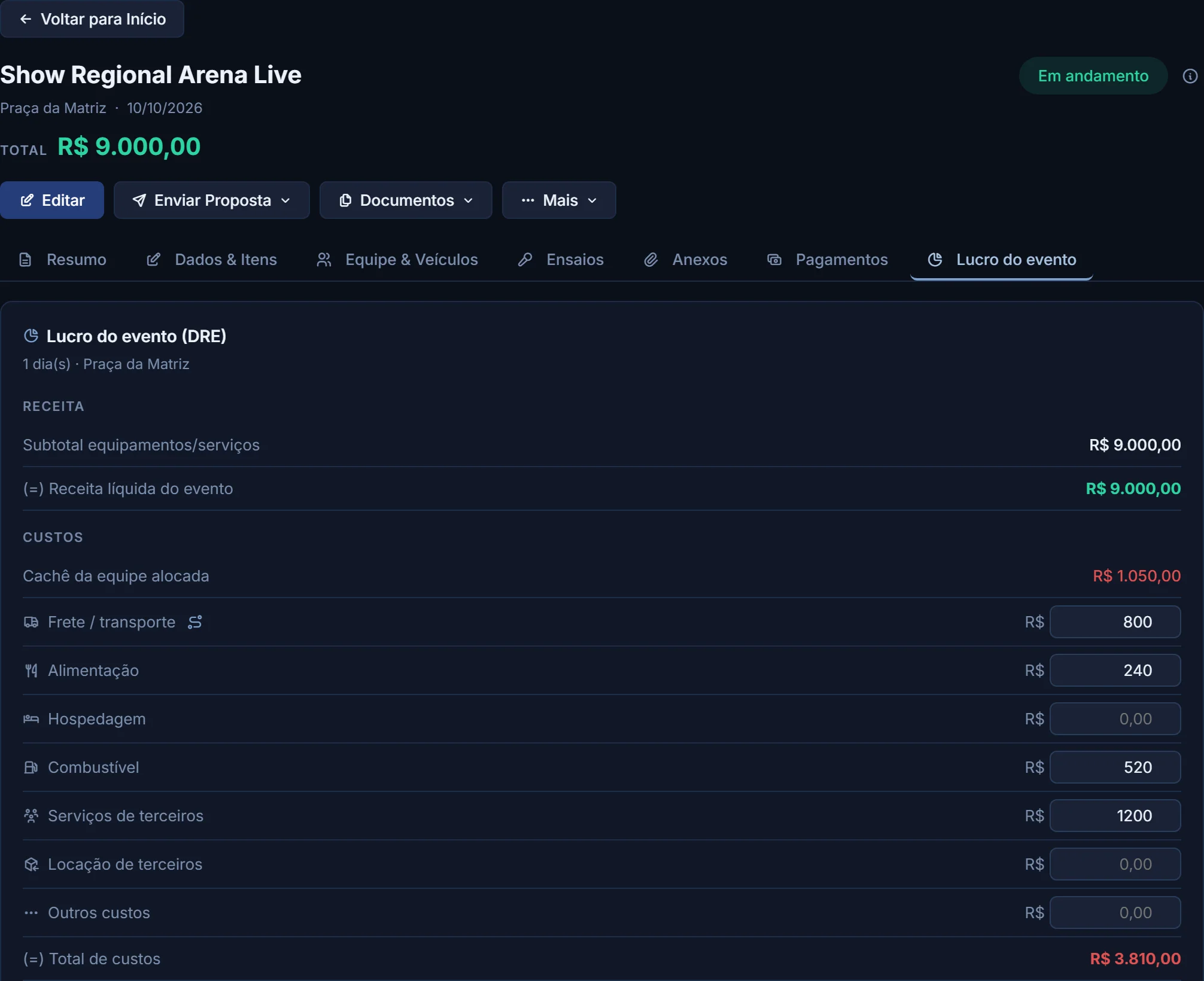Click the Combustível value field
1204x981 pixels.
point(1115,767)
